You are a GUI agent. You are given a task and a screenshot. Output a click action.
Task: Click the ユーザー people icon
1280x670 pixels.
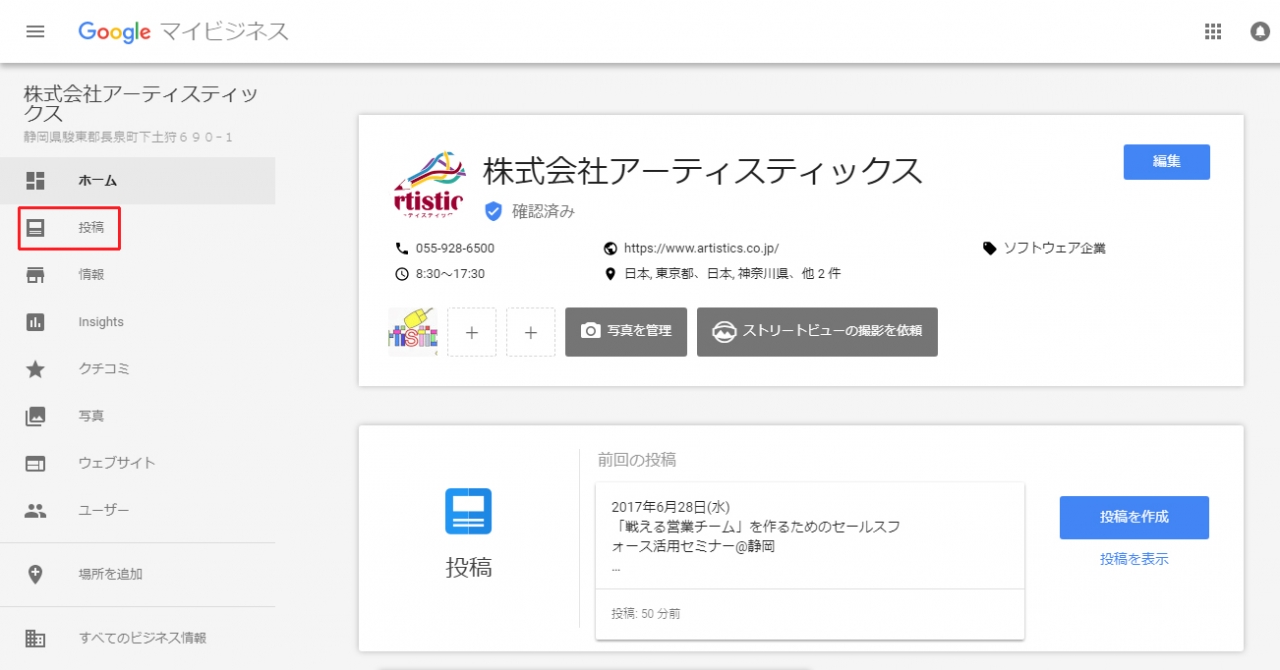35,510
